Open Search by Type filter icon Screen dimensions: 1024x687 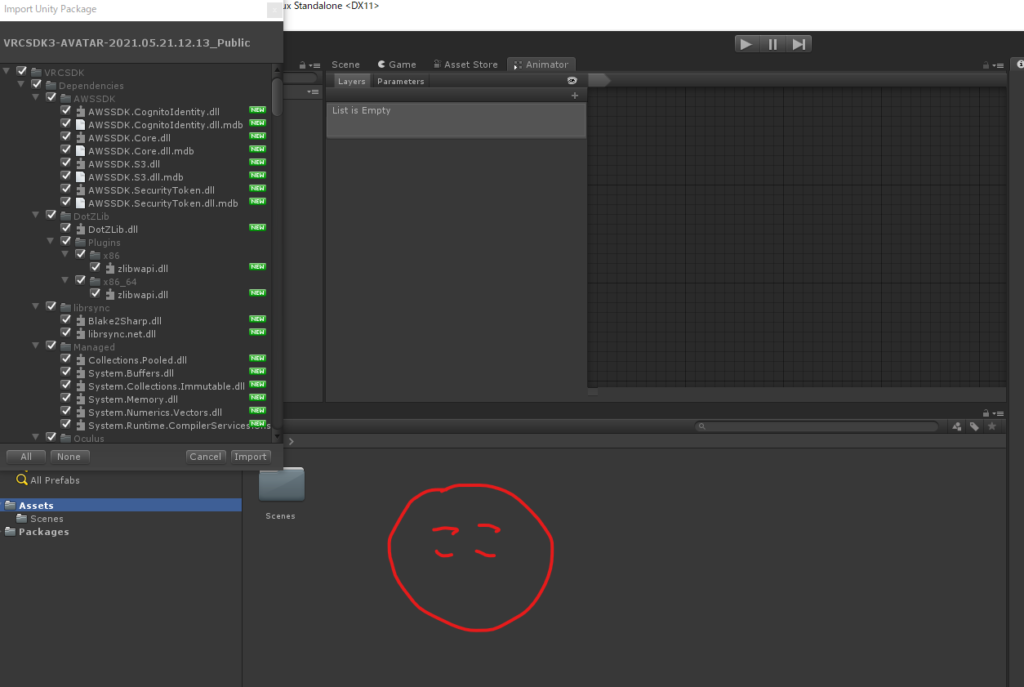957,426
